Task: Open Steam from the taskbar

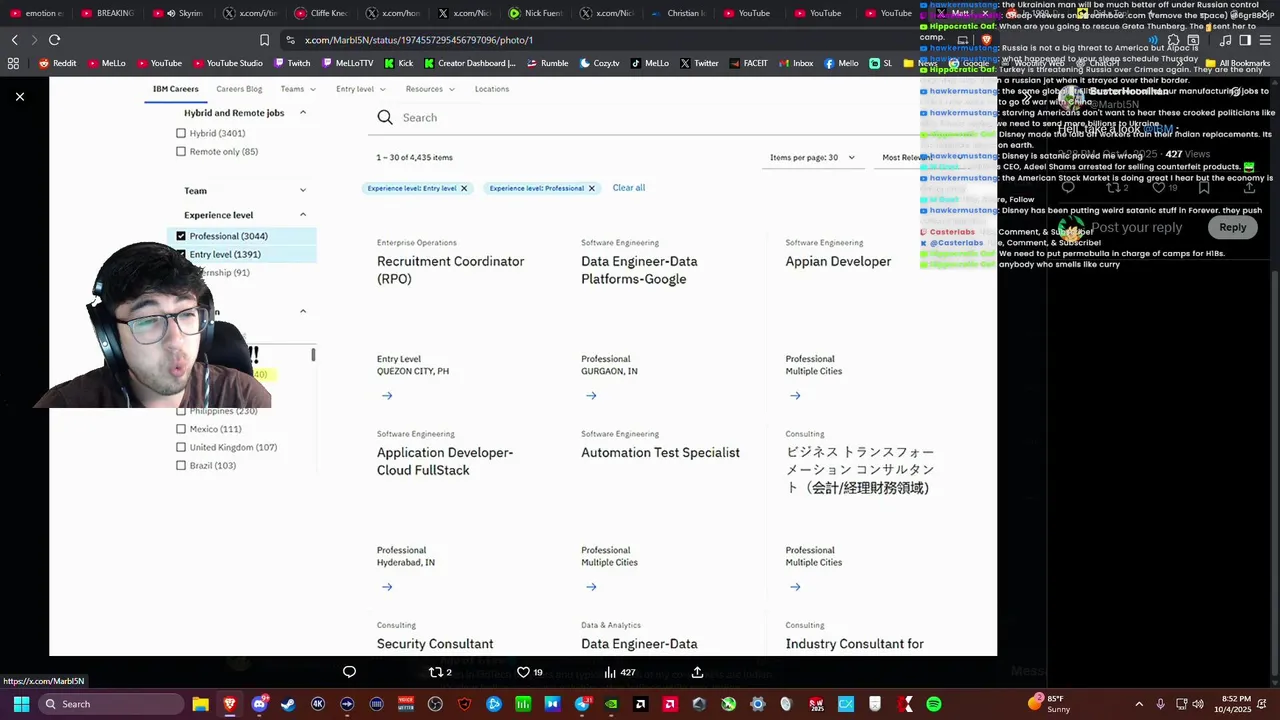Action: [288, 704]
